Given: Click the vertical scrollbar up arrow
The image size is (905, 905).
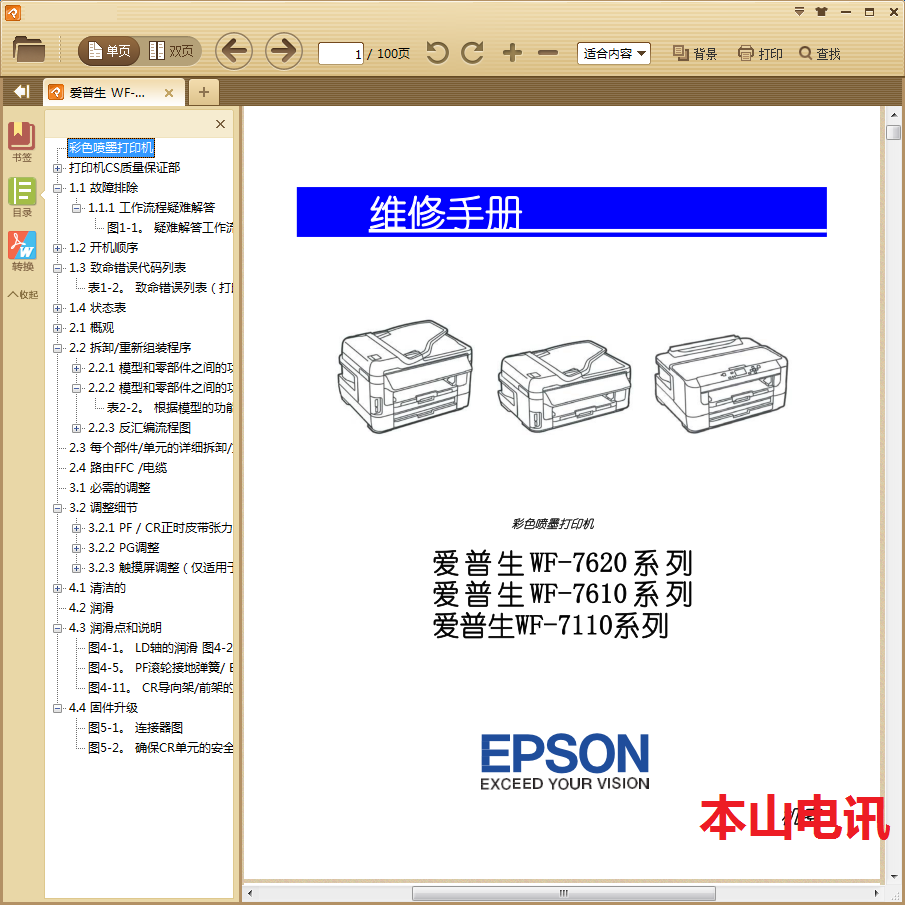Looking at the screenshot, I should click(893, 115).
